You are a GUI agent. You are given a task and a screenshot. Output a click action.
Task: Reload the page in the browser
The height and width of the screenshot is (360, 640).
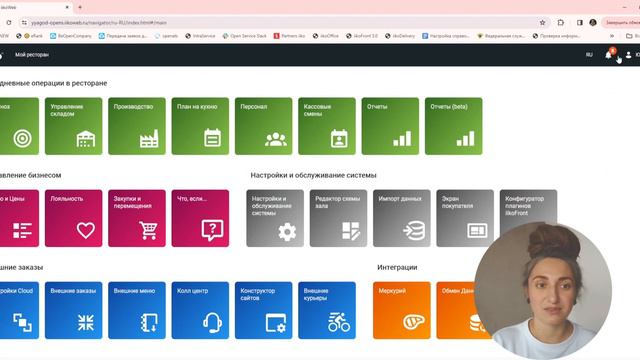pyautogui.click(x=9, y=23)
